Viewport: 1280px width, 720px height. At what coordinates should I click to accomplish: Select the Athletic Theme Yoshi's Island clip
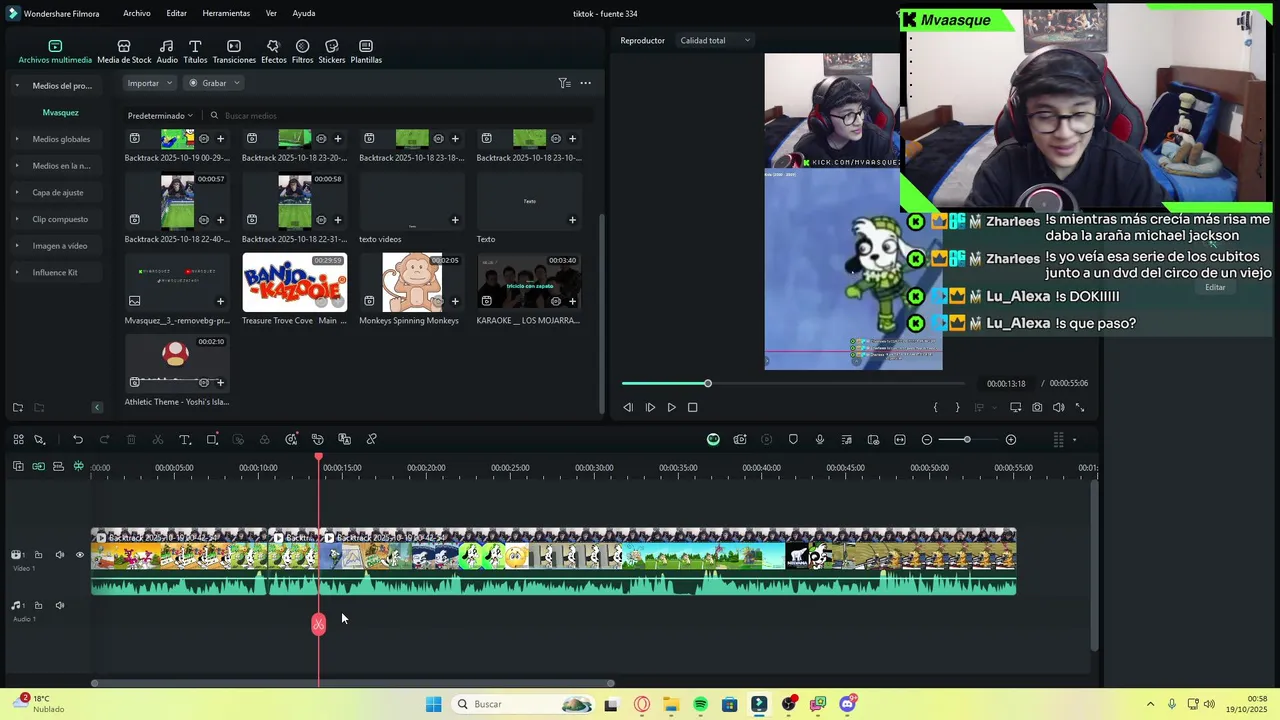[177, 364]
